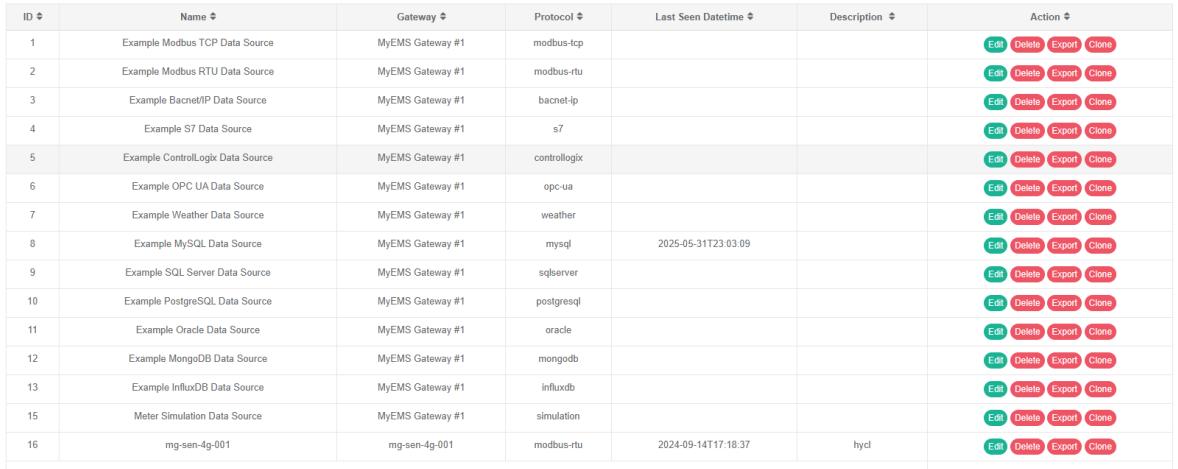Export Example Bacnet/IP Data Source
The image size is (1178, 469).
pyautogui.click(x=1062, y=101)
